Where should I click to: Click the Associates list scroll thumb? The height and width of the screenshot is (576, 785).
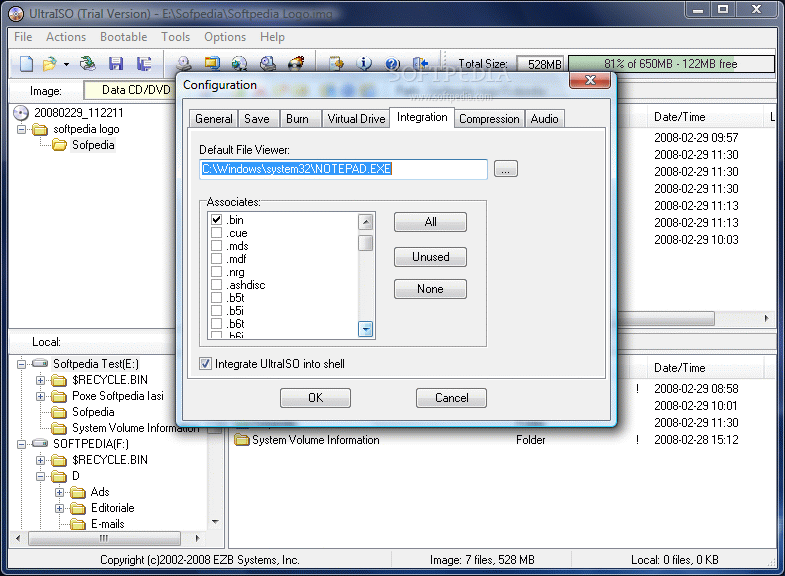pyautogui.click(x=366, y=243)
